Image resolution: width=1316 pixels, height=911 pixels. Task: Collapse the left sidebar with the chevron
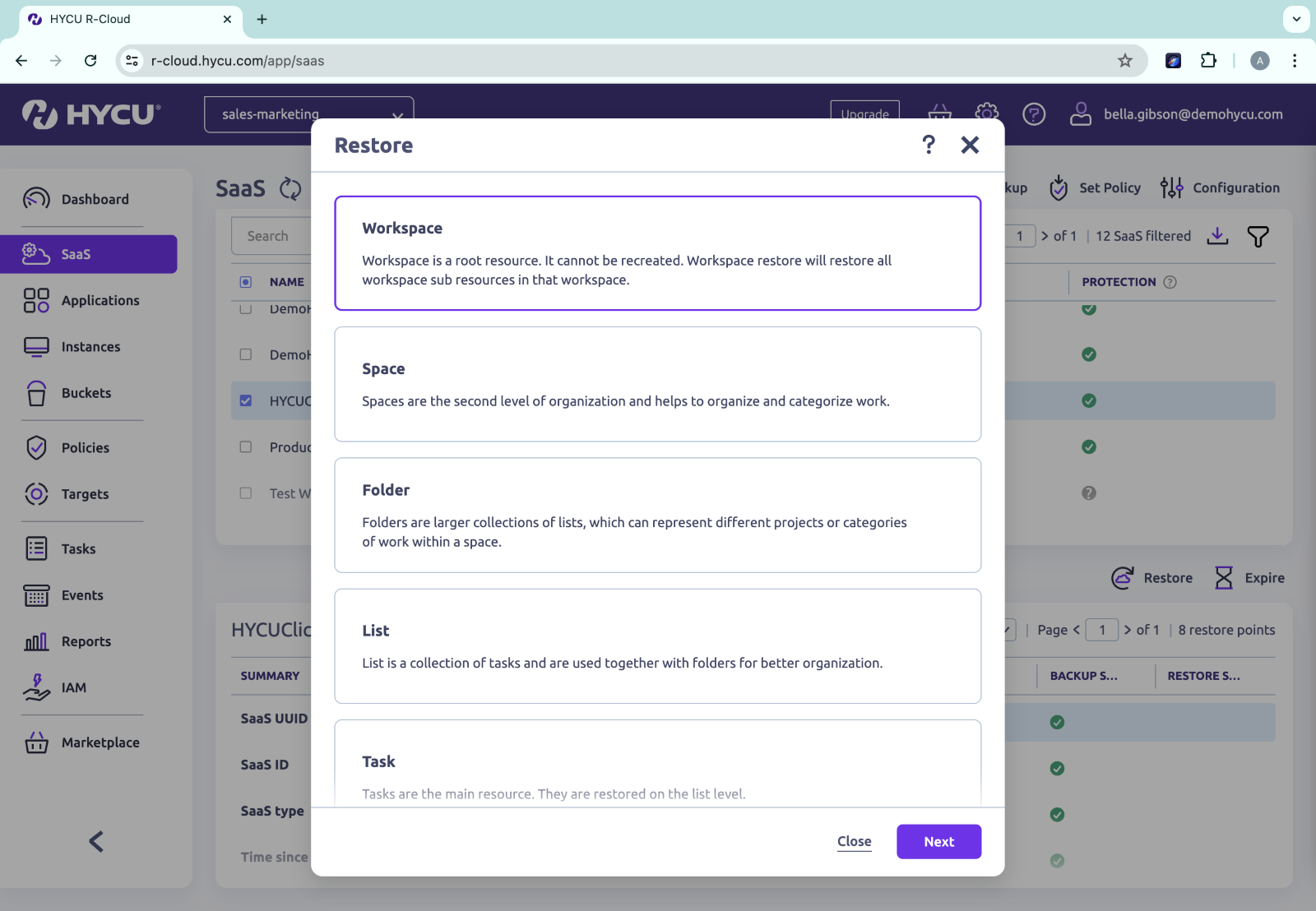(96, 841)
